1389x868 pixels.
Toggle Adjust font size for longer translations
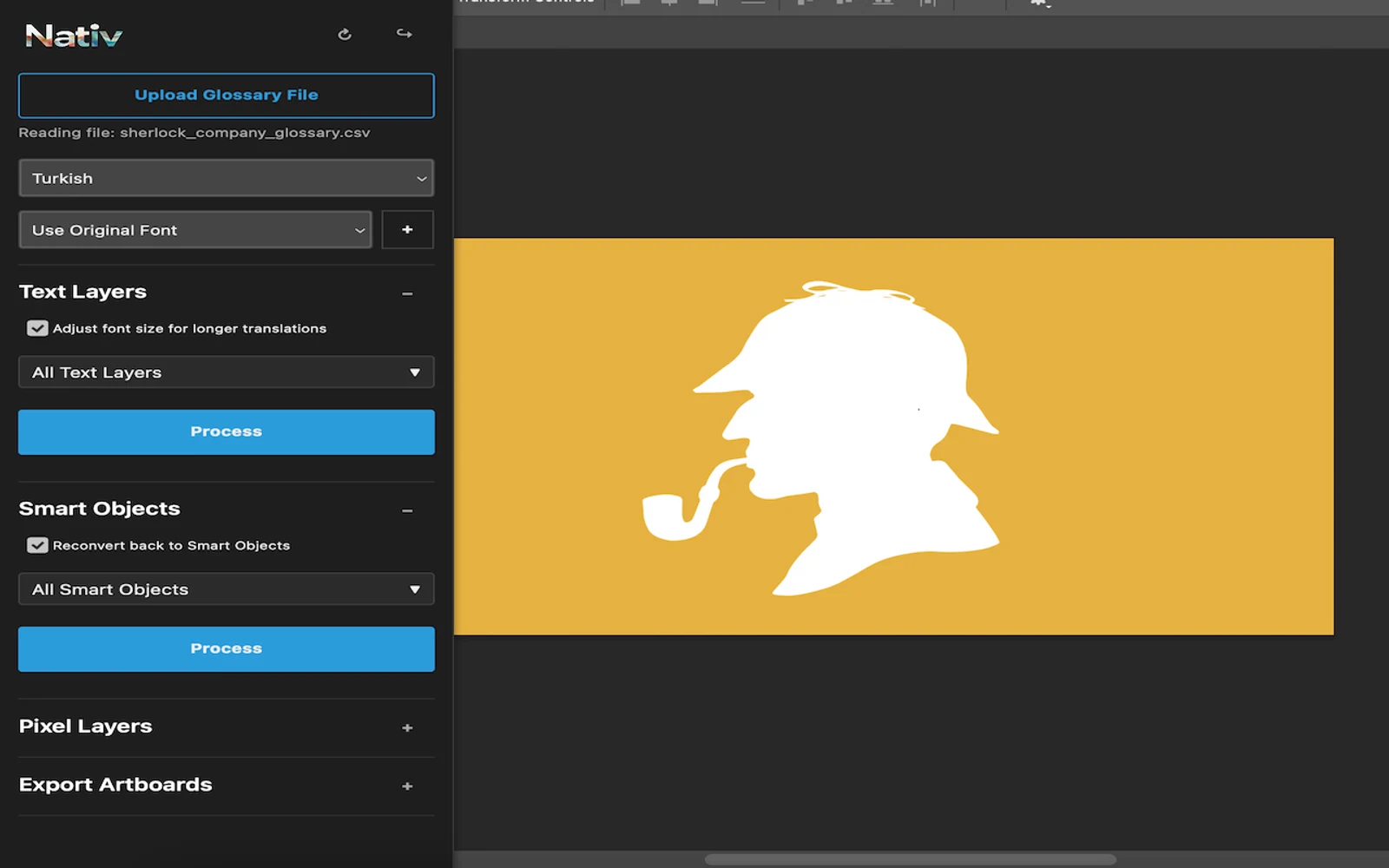pyautogui.click(x=37, y=328)
